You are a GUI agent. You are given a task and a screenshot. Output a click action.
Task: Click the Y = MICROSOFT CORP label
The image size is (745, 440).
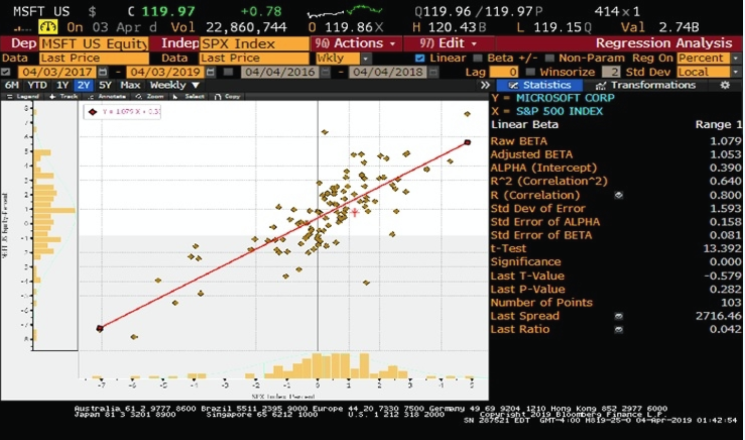point(553,98)
